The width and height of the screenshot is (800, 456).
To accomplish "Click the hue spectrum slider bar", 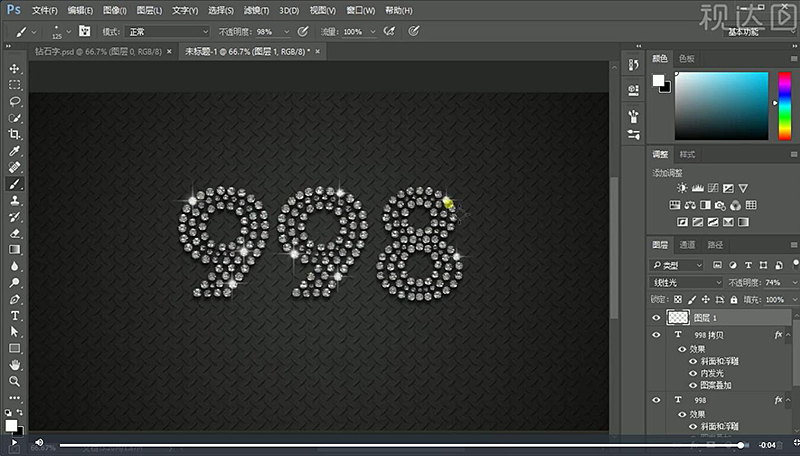I will click(x=784, y=106).
